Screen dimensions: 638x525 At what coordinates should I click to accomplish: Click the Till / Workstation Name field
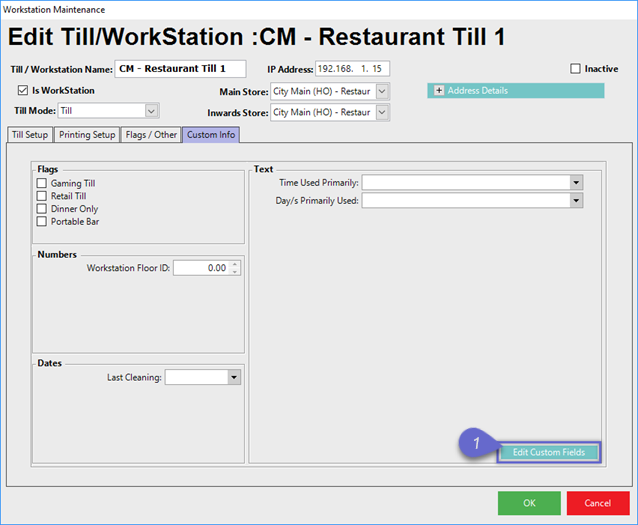click(181, 69)
